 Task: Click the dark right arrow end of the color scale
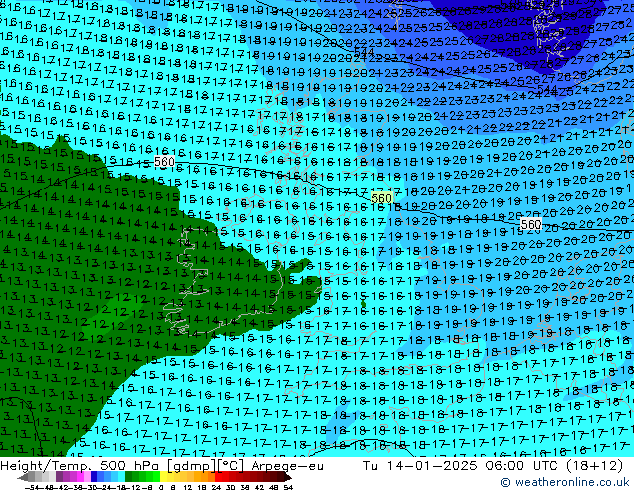[288, 477]
